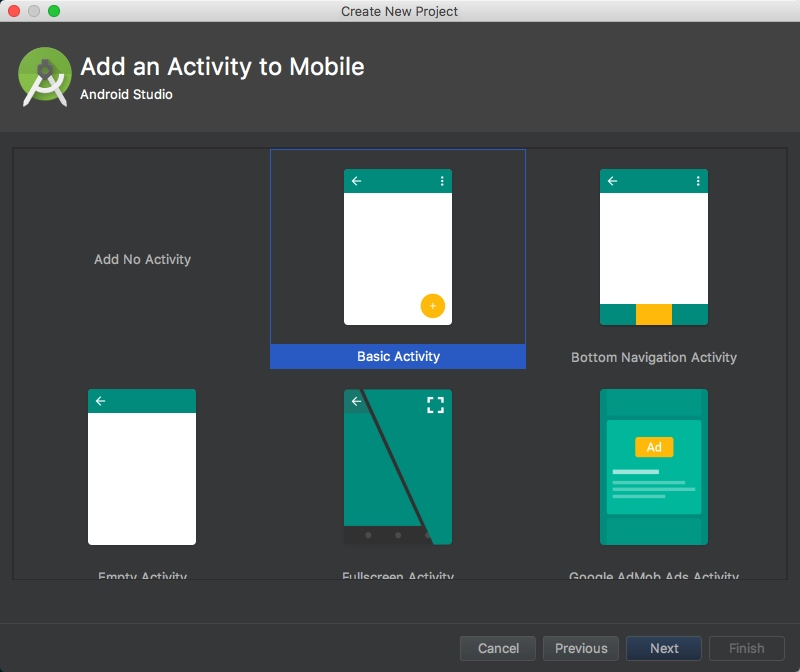Click overflow dots in Basic Activity preview

[x=442, y=181]
